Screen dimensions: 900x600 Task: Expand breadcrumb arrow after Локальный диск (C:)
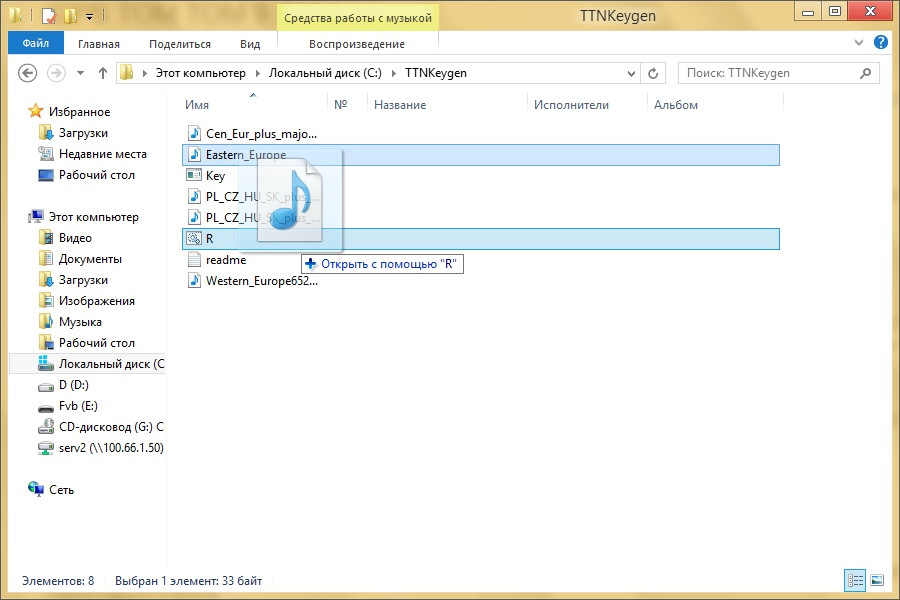coord(393,73)
